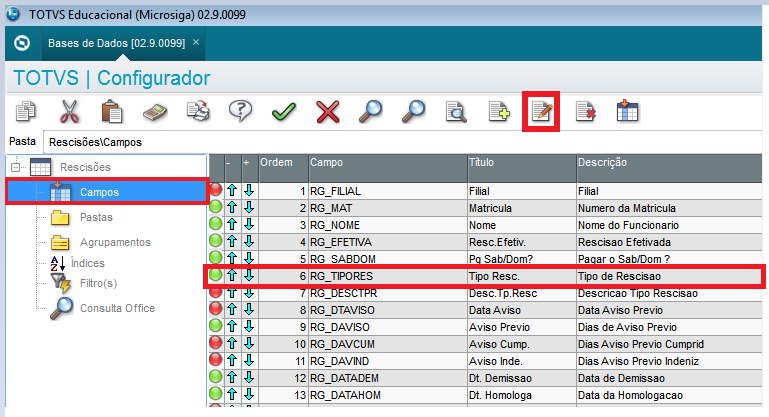Select the RG_DAVCUM field cell
This screenshot has height=417, width=769.
[387, 344]
